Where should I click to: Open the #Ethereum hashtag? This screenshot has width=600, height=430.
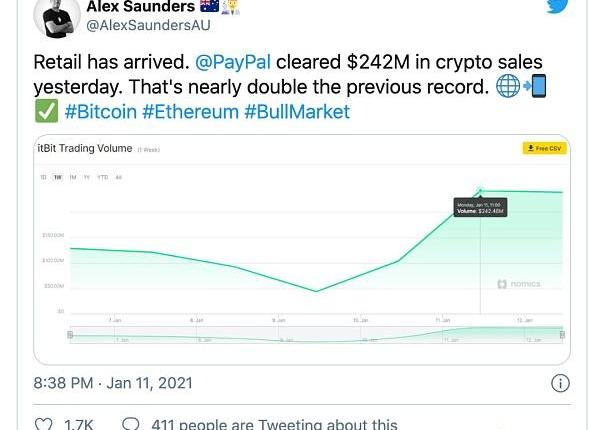198,111
